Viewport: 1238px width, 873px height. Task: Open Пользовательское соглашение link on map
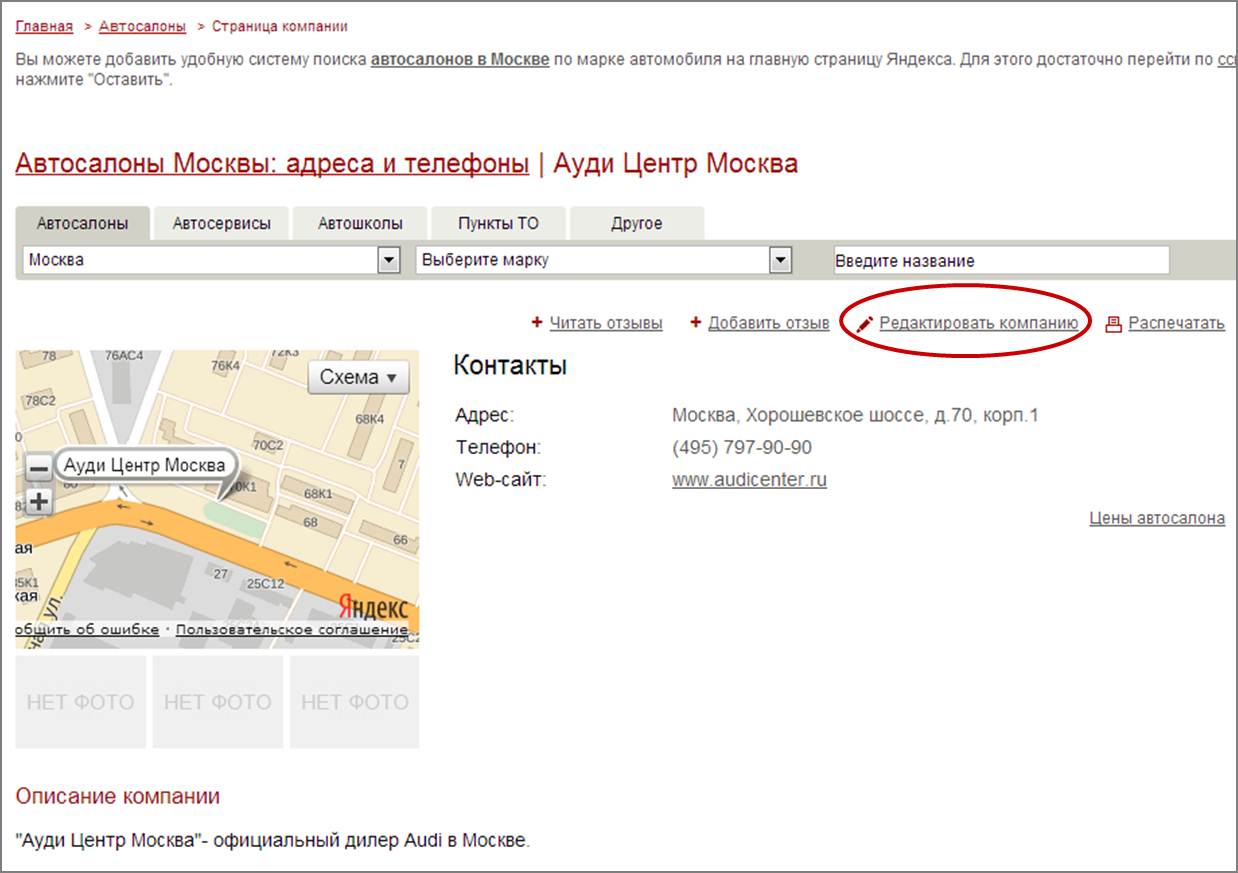[293, 629]
